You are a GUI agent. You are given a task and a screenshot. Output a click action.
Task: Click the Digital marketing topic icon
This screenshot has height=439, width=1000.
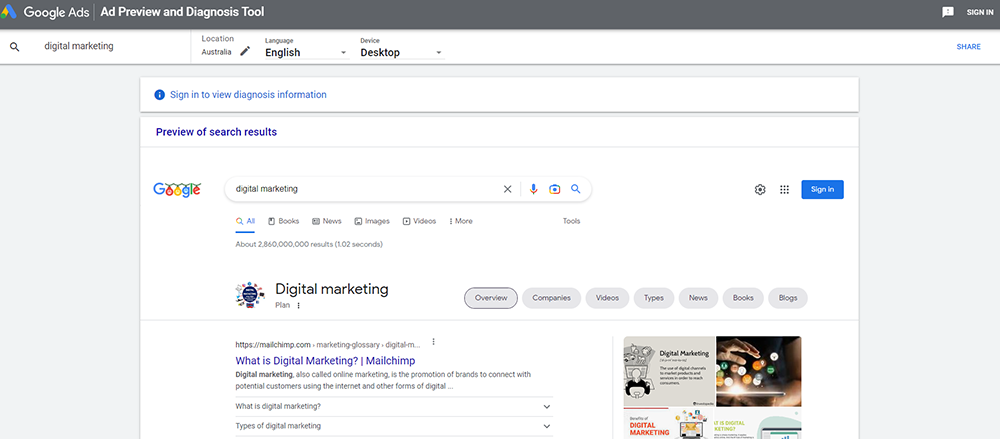(x=249, y=296)
